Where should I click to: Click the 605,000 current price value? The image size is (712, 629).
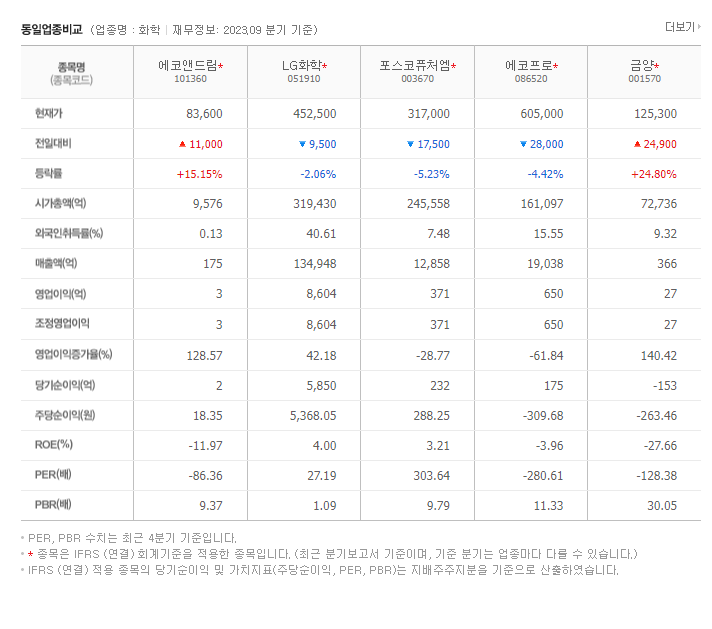pos(542,114)
